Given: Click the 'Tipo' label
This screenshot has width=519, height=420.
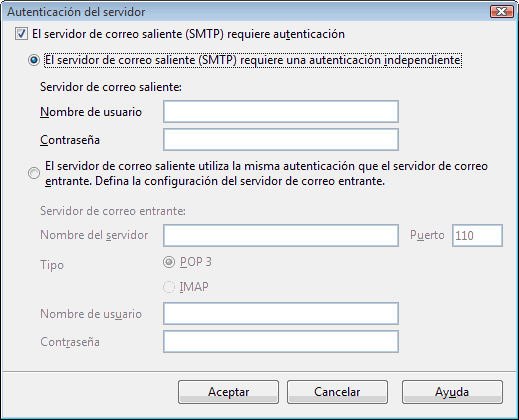Looking at the screenshot, I should pyautogui.click(x=52, y=265).
